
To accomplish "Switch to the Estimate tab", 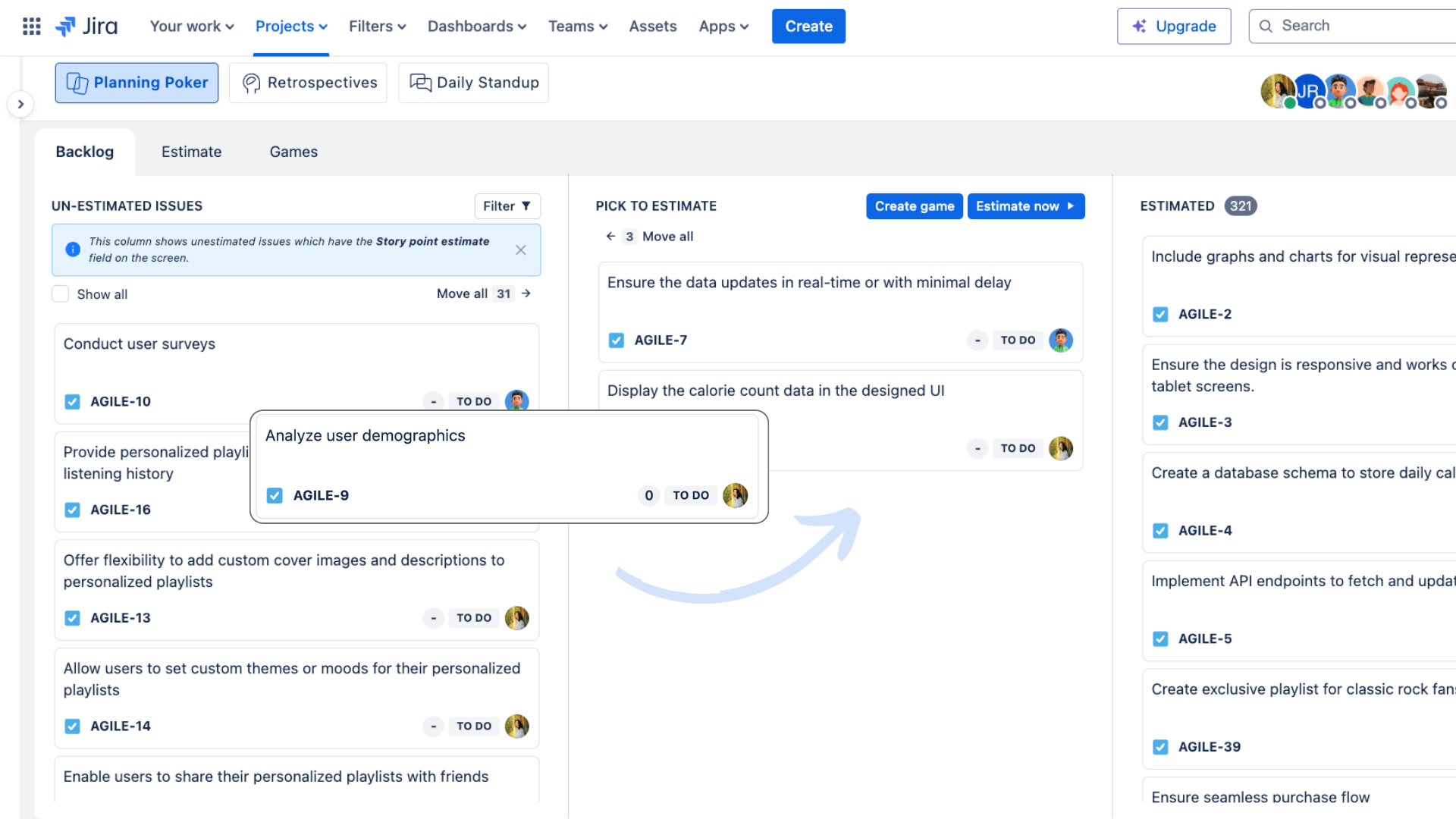I will 191,151.
